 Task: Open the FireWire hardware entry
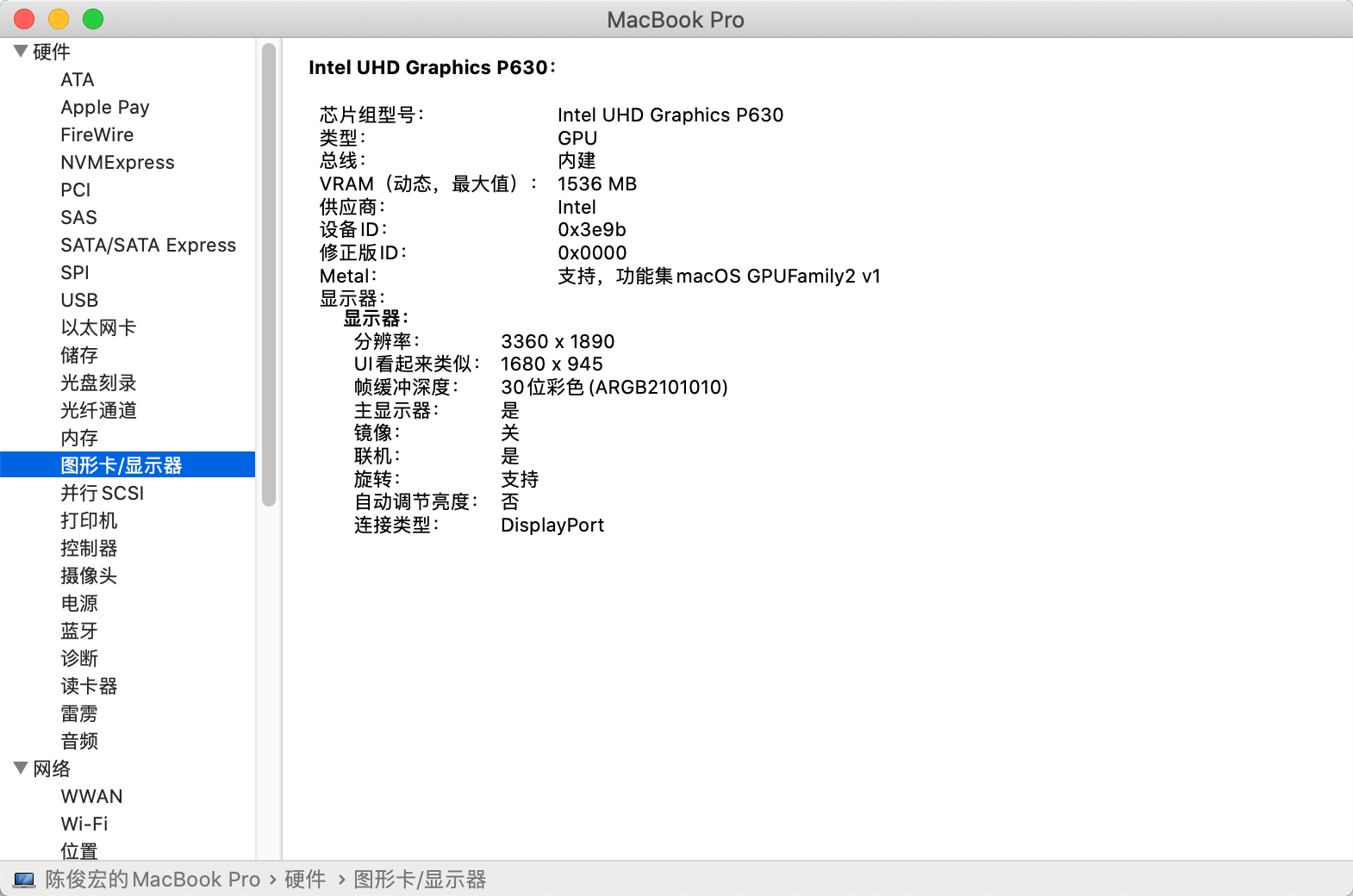(97, 135)
